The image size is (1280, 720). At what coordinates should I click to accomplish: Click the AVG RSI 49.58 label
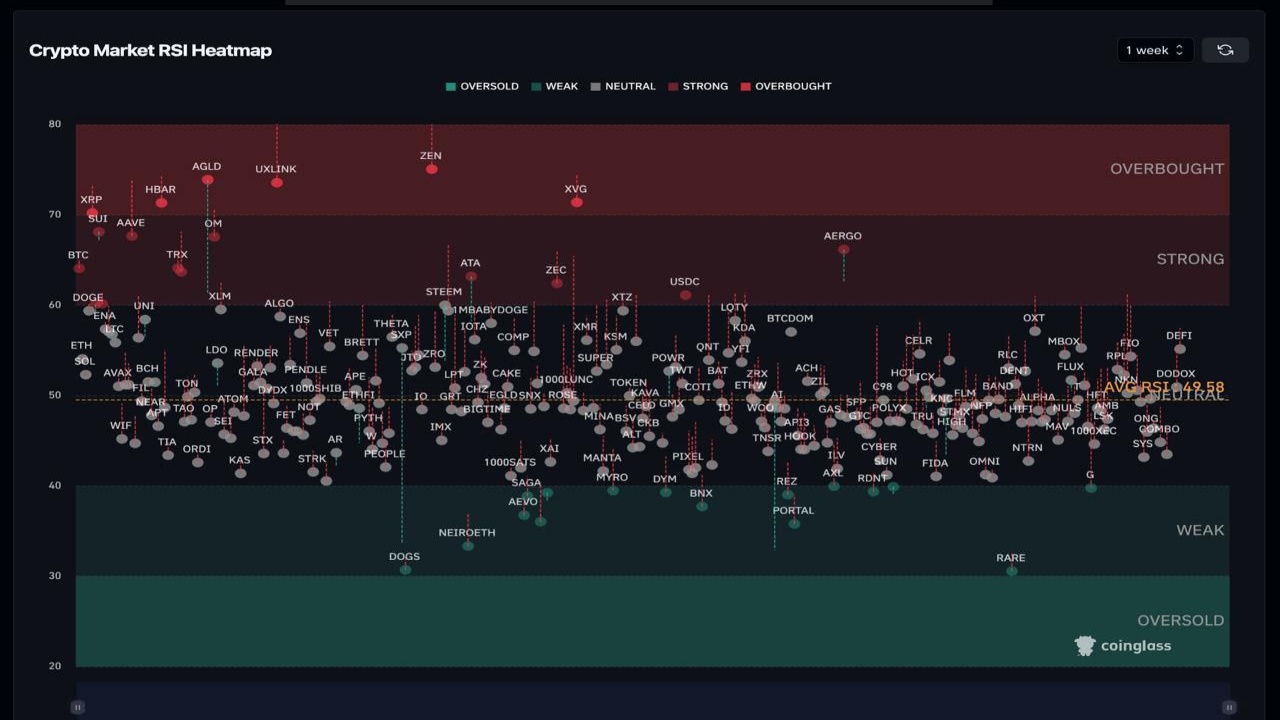pos(1164,387)
